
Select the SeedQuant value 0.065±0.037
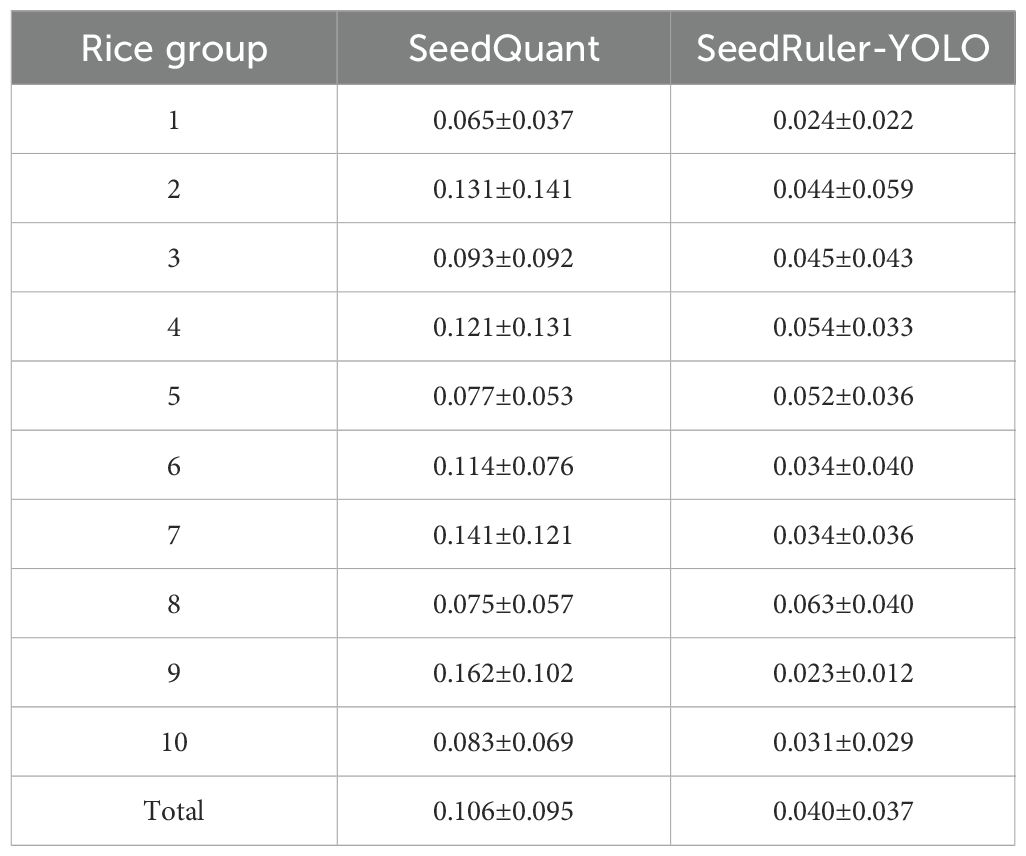coord(503,121)
